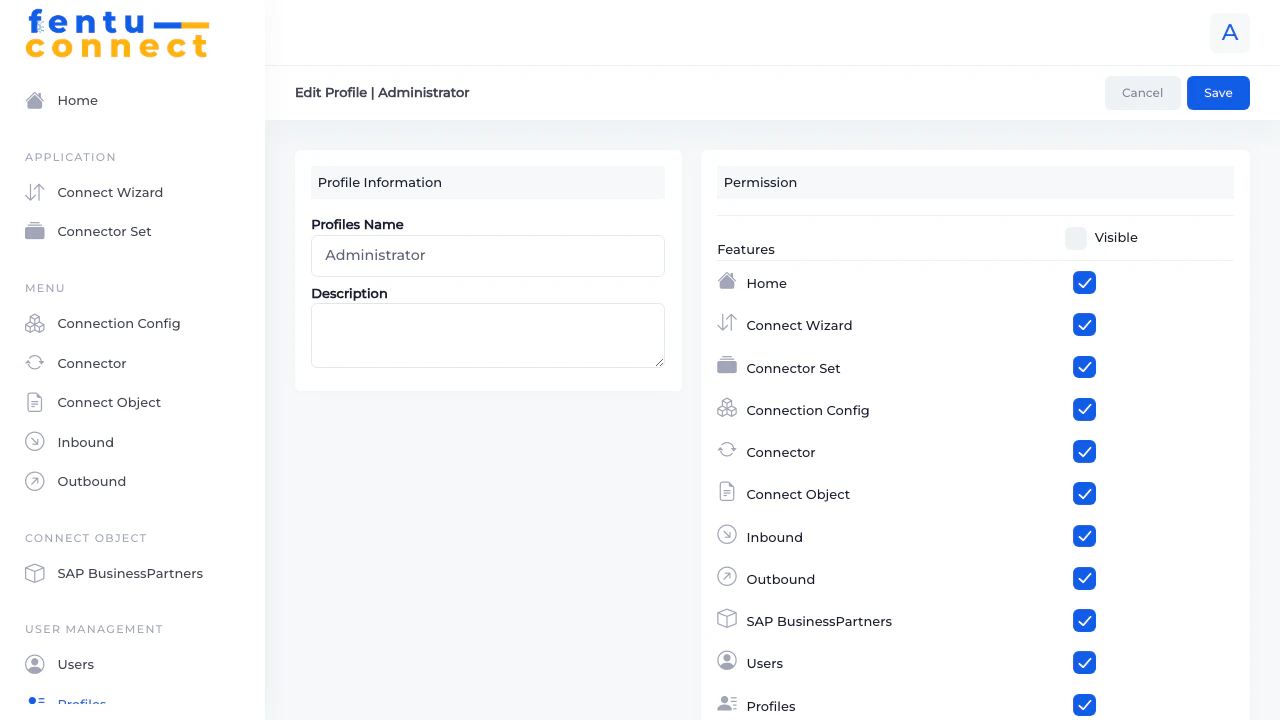Select the Connector sync icon

[x=34, y=363]
